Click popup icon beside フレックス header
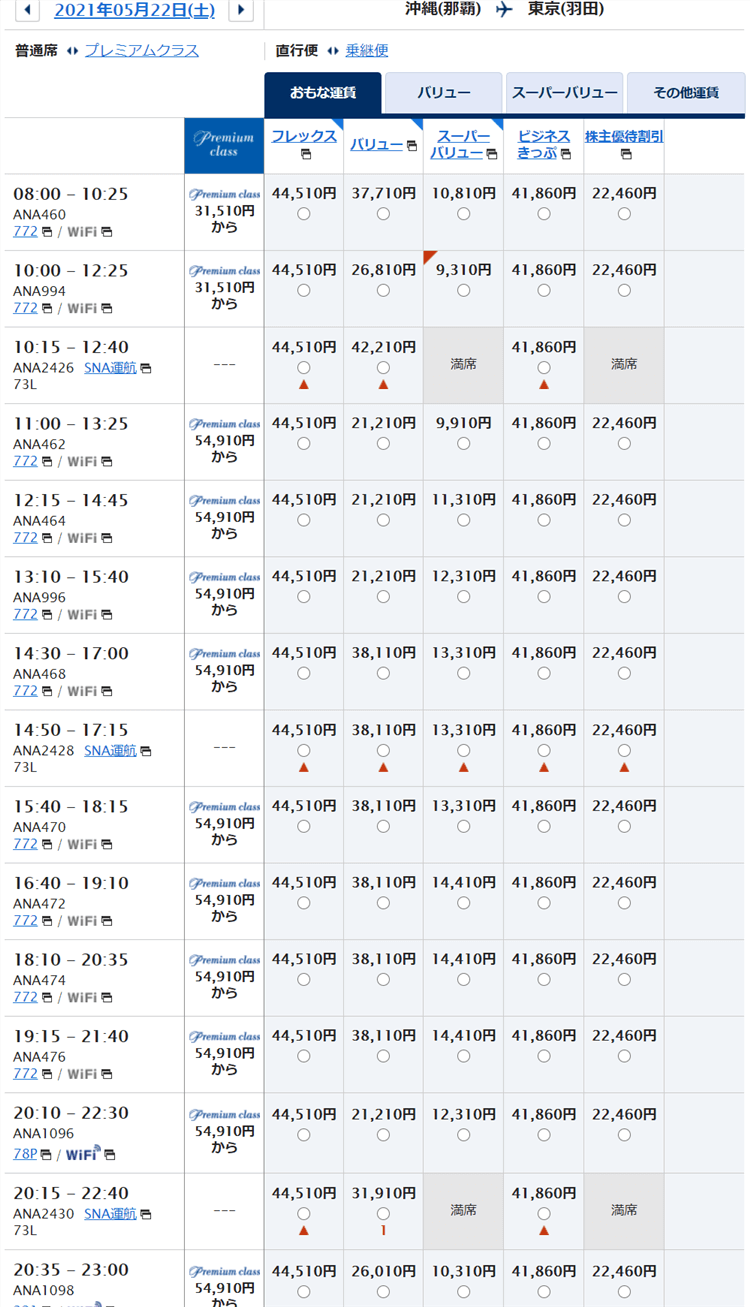The image size is (750, 1307). tap(305, 154)
